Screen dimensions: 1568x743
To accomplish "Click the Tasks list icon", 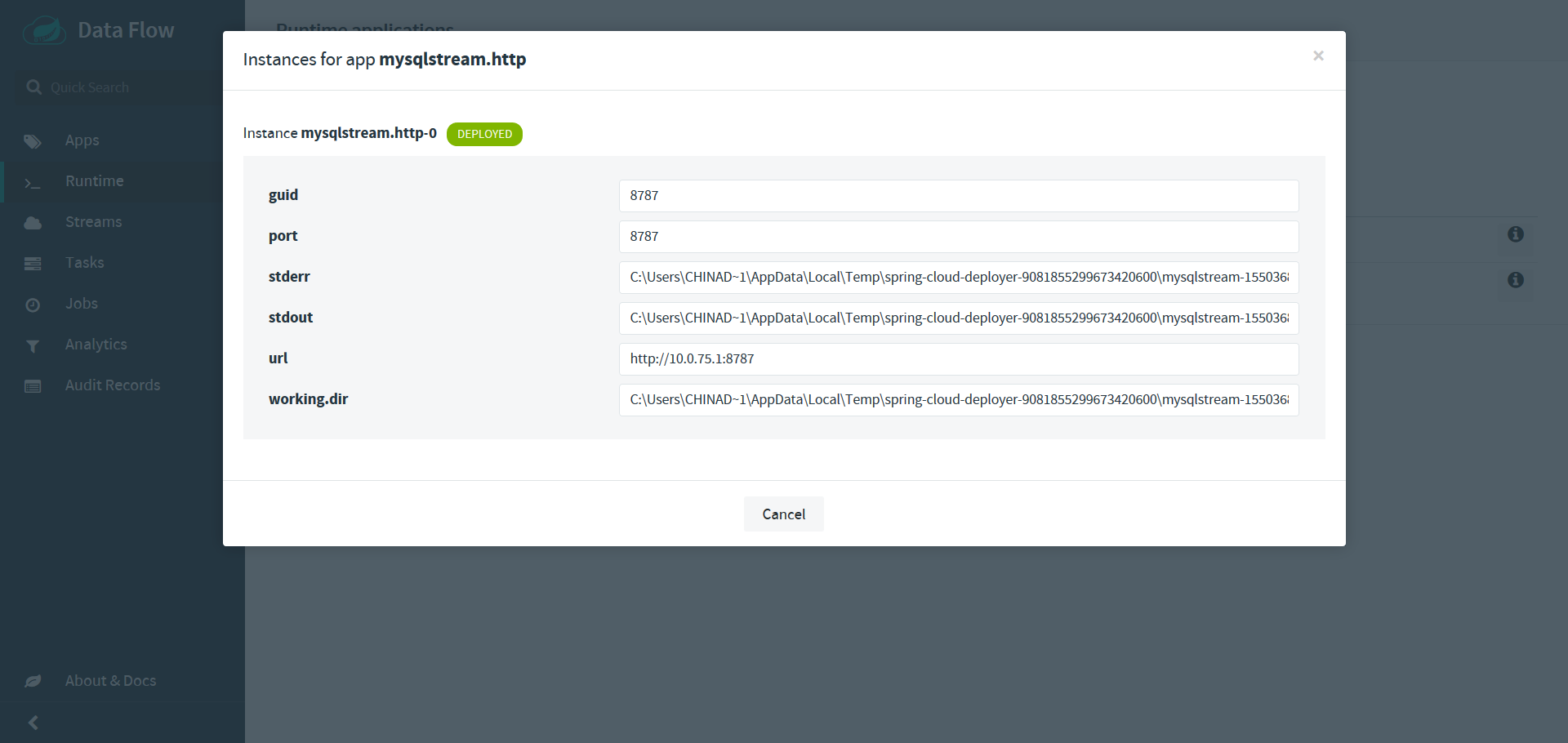I will [x=33, y=264].
